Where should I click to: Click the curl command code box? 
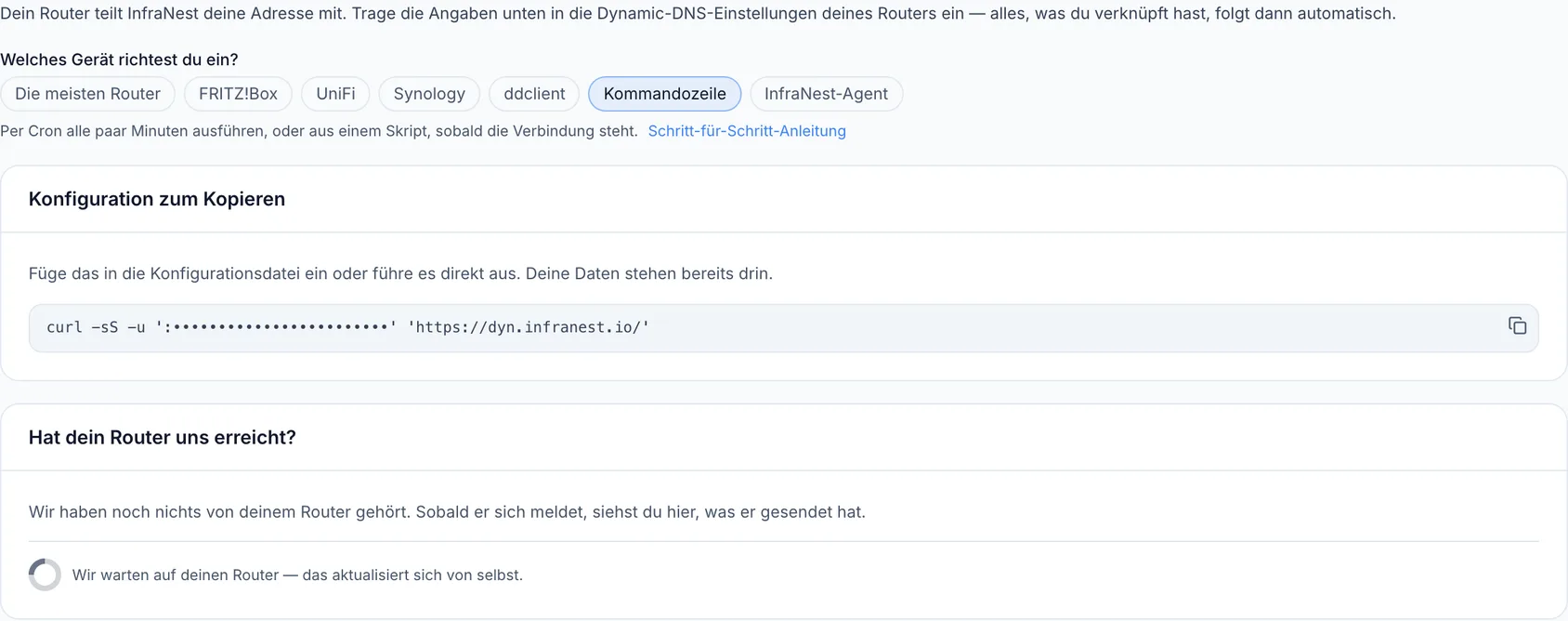(783, 328)
